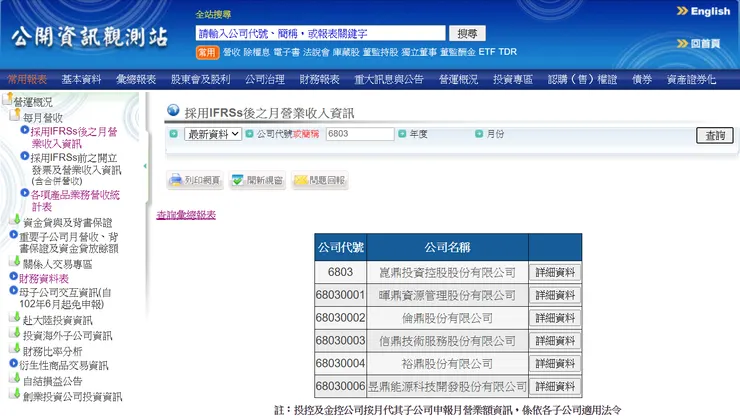Open the 庫藏股 quick link
The width and height of the screenshot is (740, 419).
pos(346,52)
